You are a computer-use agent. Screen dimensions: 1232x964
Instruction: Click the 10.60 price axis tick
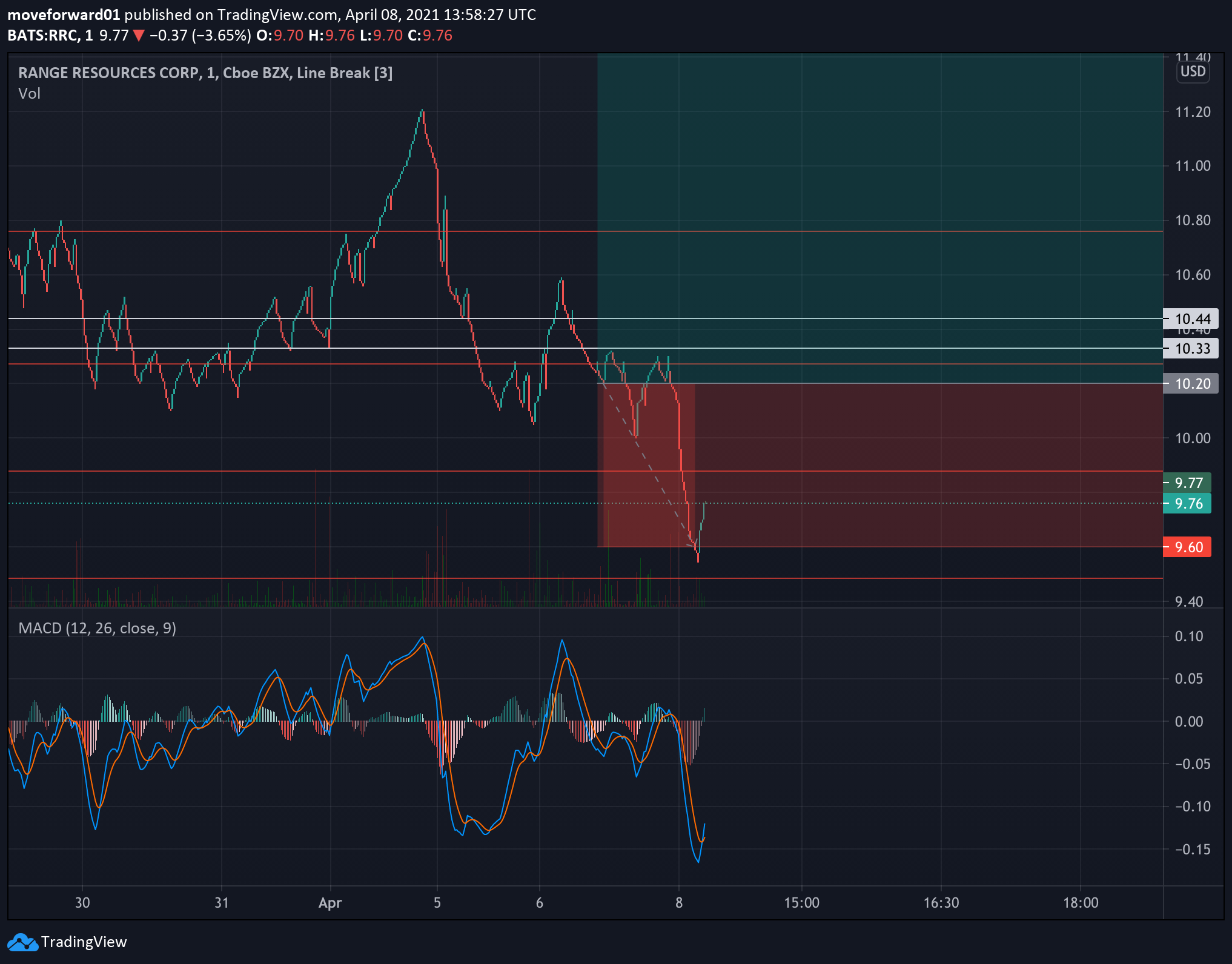click(1193, 275)
